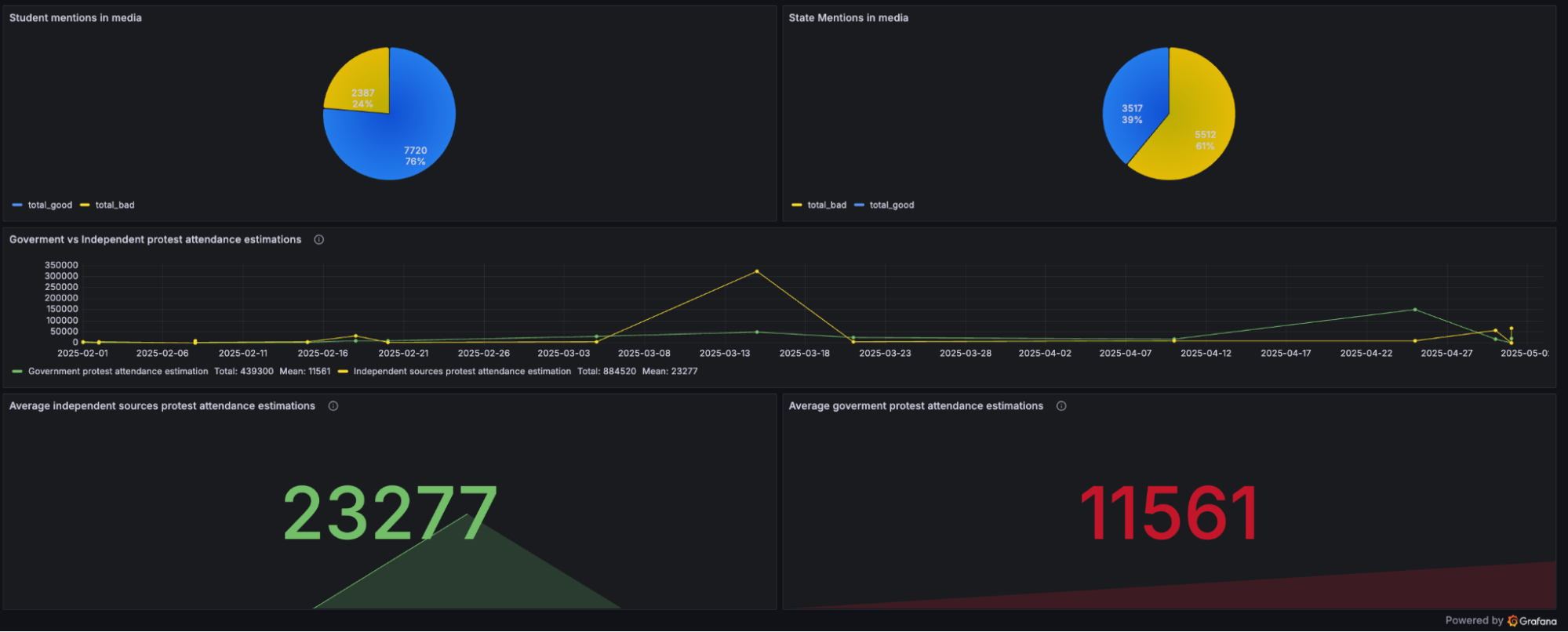Viewport: 1568px width, 632px height.
Task: Click the highest yellow peak point on line chart
Action: 756,271
